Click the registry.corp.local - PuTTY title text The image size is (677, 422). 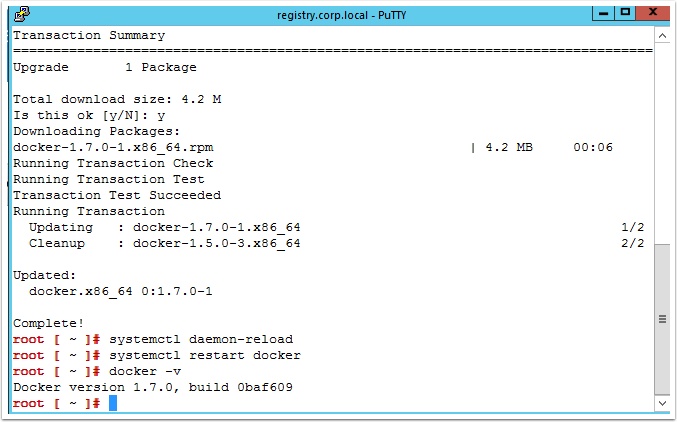pos(341,15)
